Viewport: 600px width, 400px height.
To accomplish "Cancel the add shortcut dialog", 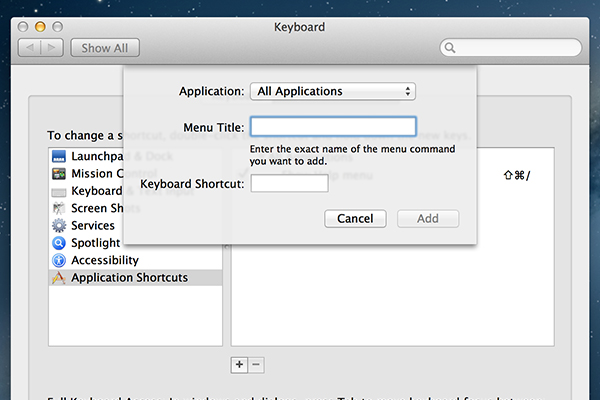I will pos(355,219).
